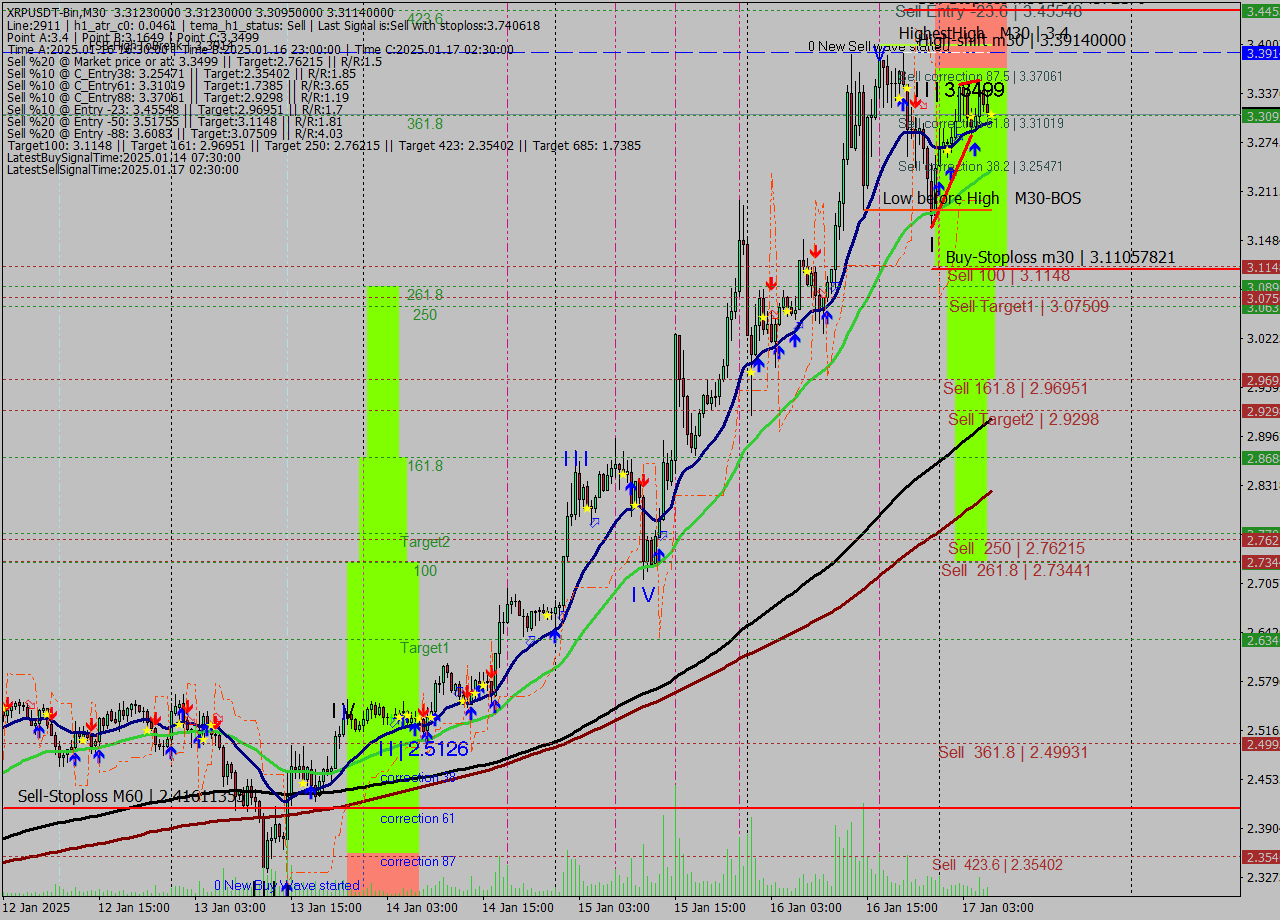This screenshot has width=1280, height=920.
Task: Click the 'HighestHigh M30 | 3.4' label
Action: pos(983,33)
